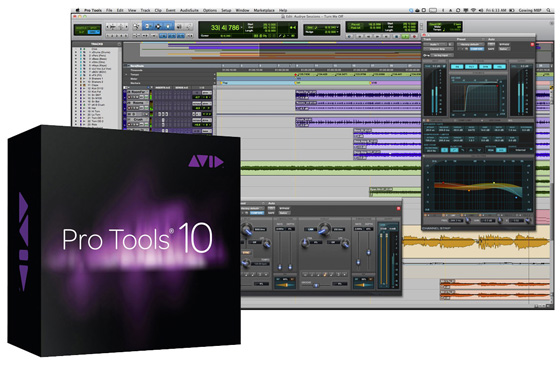
Task: Click the Wi-Fi menu bar icon
Action: pyautogui.click(x=473, y=10)
